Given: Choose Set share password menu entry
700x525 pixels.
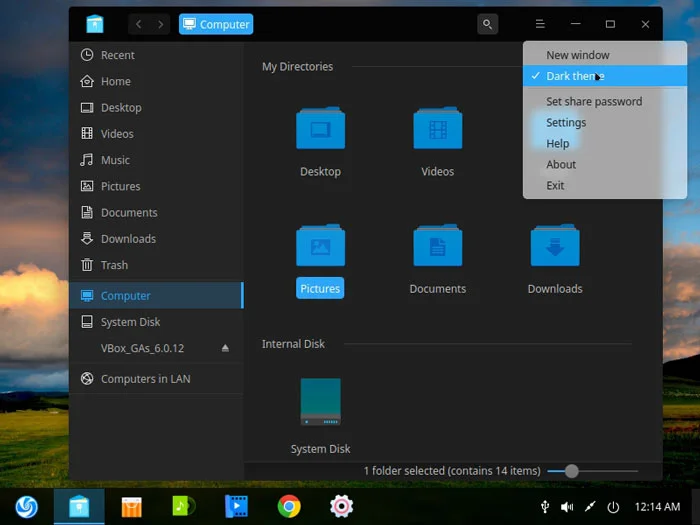Looking at the screenshot, I should [594, 101].
